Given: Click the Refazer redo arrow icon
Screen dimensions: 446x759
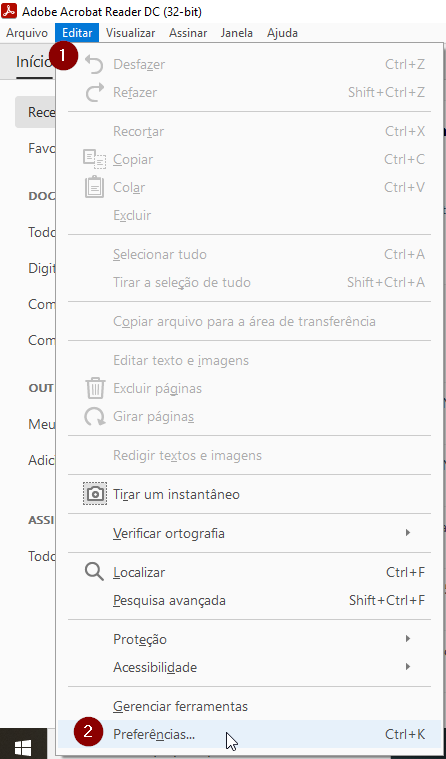Looking at the screenshot, I should click(x=95, y=92).
